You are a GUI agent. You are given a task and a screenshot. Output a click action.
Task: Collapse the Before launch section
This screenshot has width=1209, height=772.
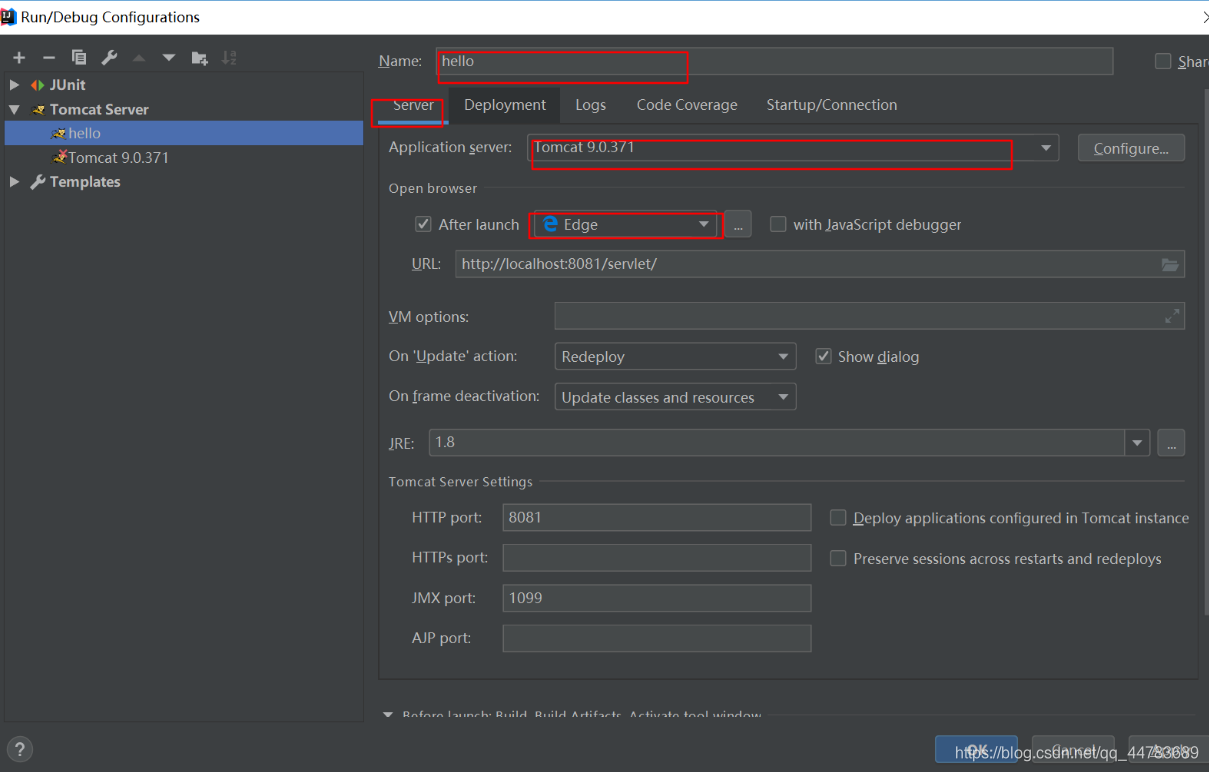388,715
